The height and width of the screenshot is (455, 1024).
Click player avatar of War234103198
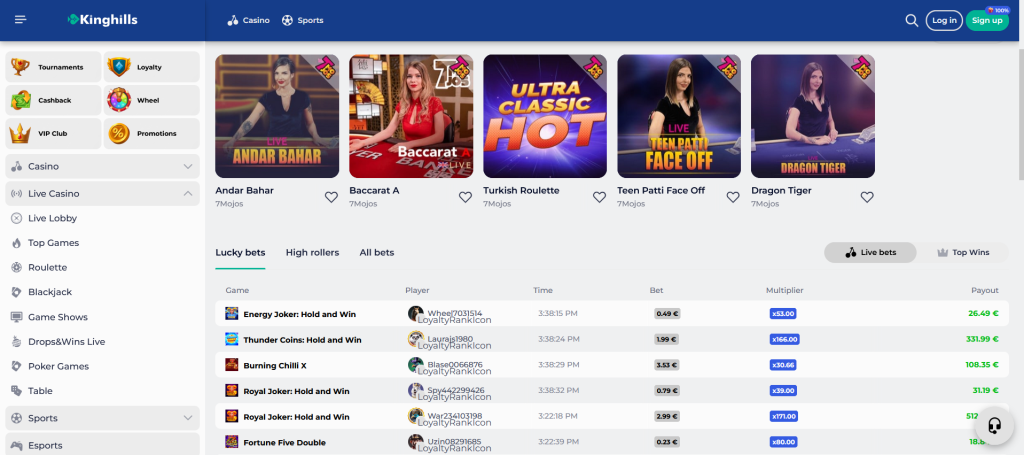(415, 416)
